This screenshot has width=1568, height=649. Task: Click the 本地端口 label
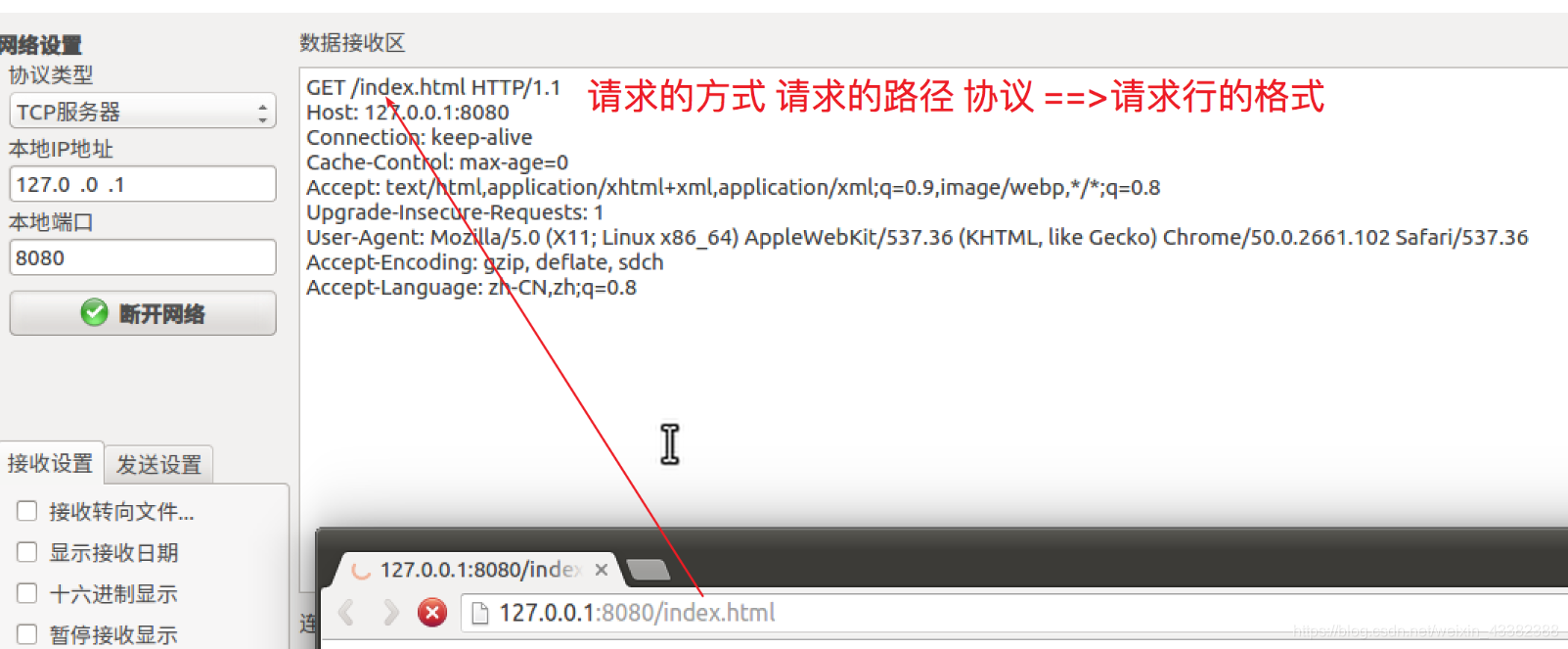point(51,222)
